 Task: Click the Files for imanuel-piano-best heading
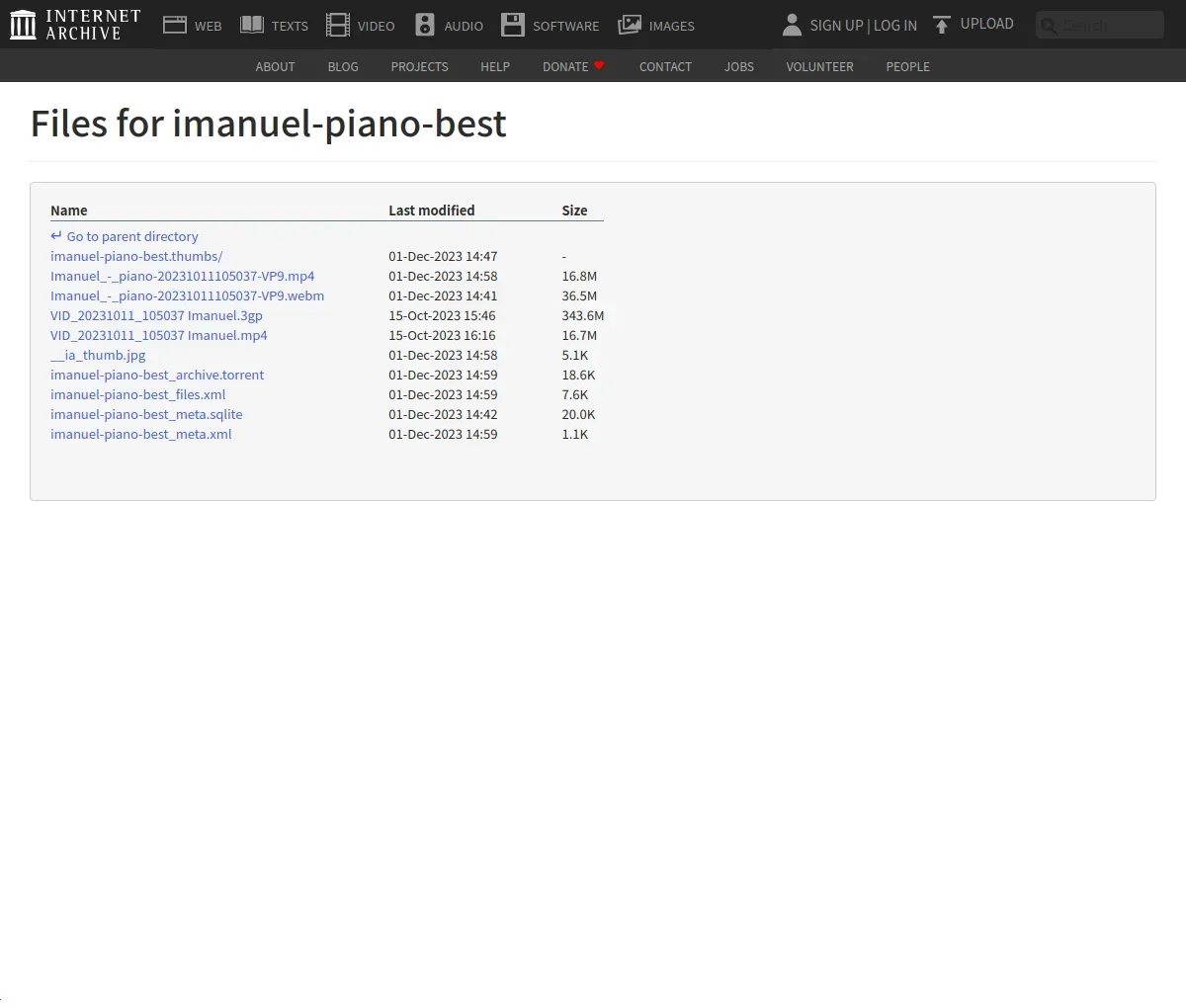click(269, 125)
